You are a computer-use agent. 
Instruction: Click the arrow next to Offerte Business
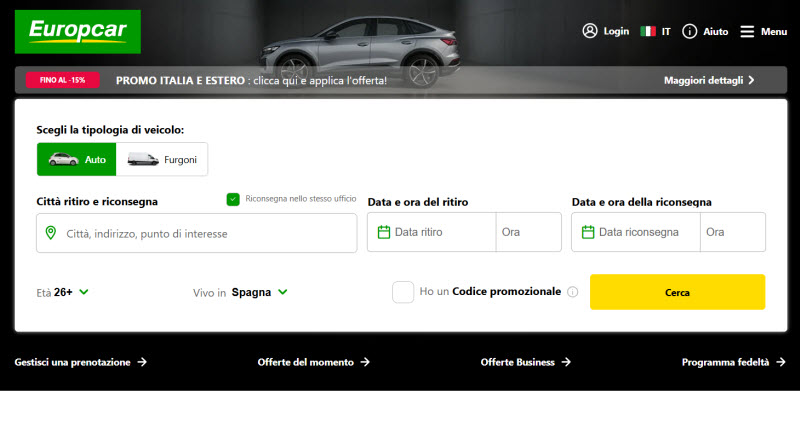(566, 362)
